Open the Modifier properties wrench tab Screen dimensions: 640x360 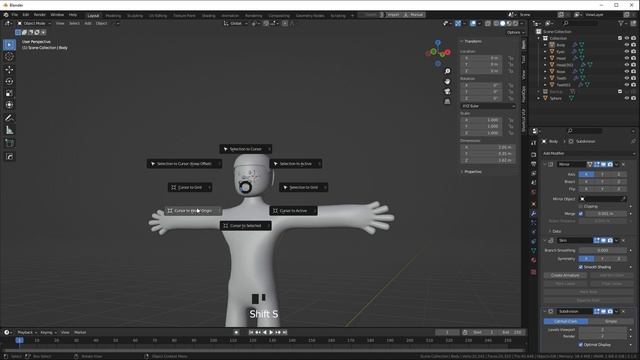coord(533,213)
